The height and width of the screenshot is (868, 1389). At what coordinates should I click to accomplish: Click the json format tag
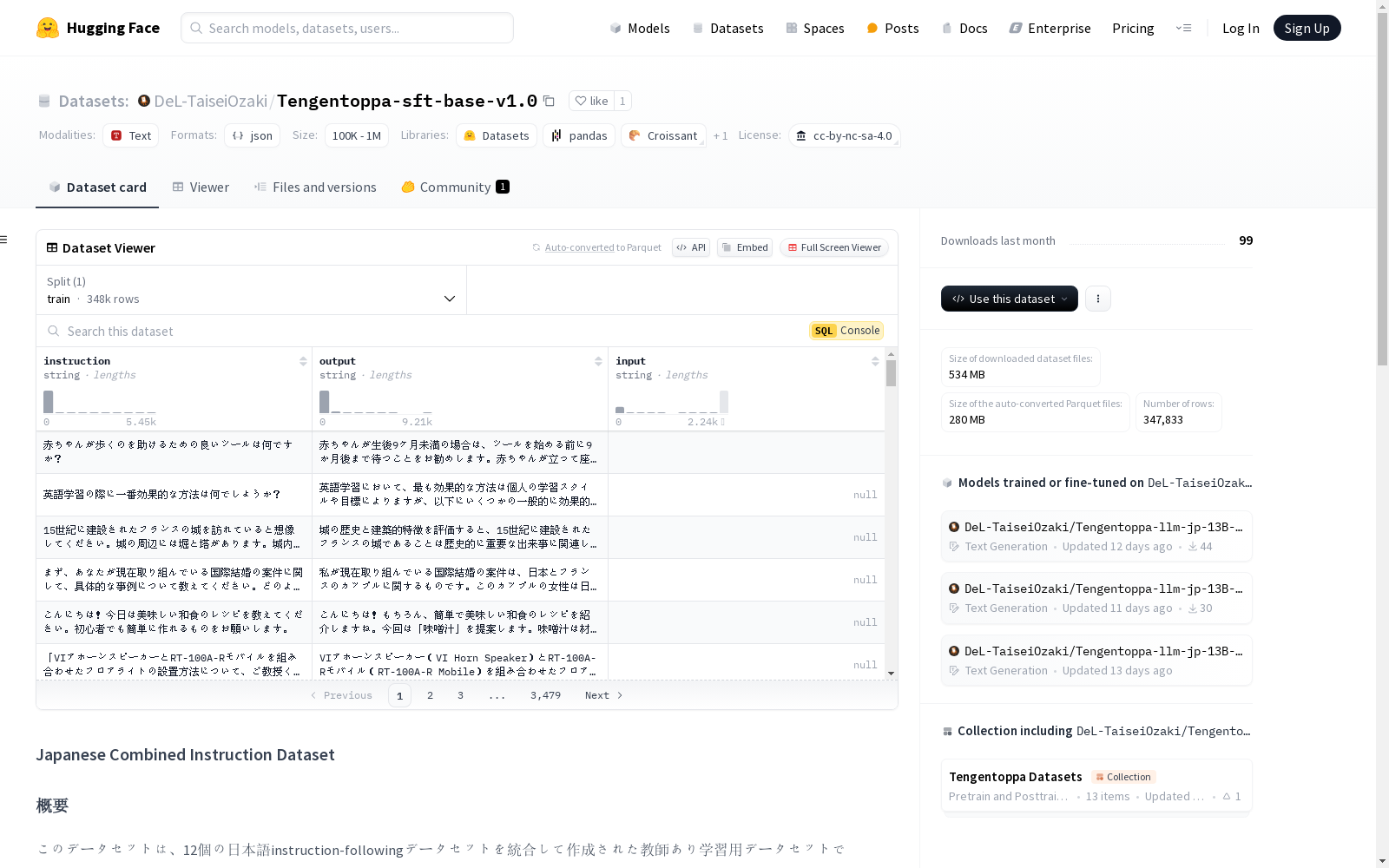tap(253, 135)
